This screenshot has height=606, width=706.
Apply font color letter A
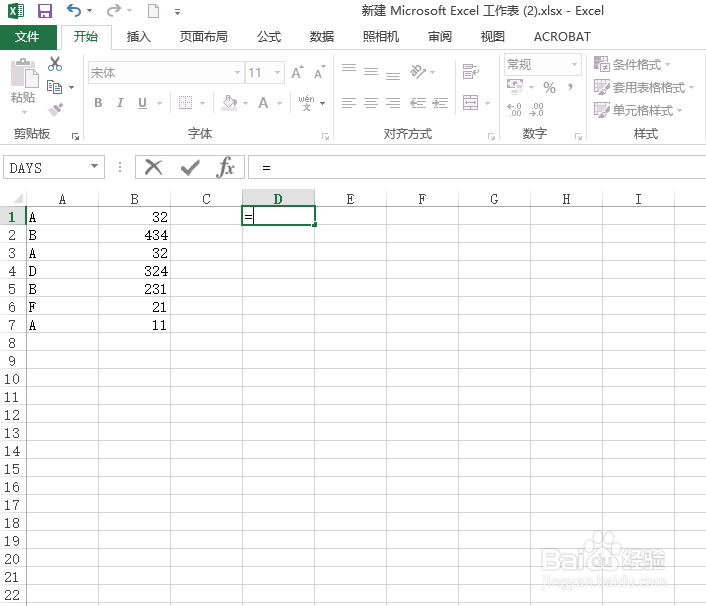point(263,103)
